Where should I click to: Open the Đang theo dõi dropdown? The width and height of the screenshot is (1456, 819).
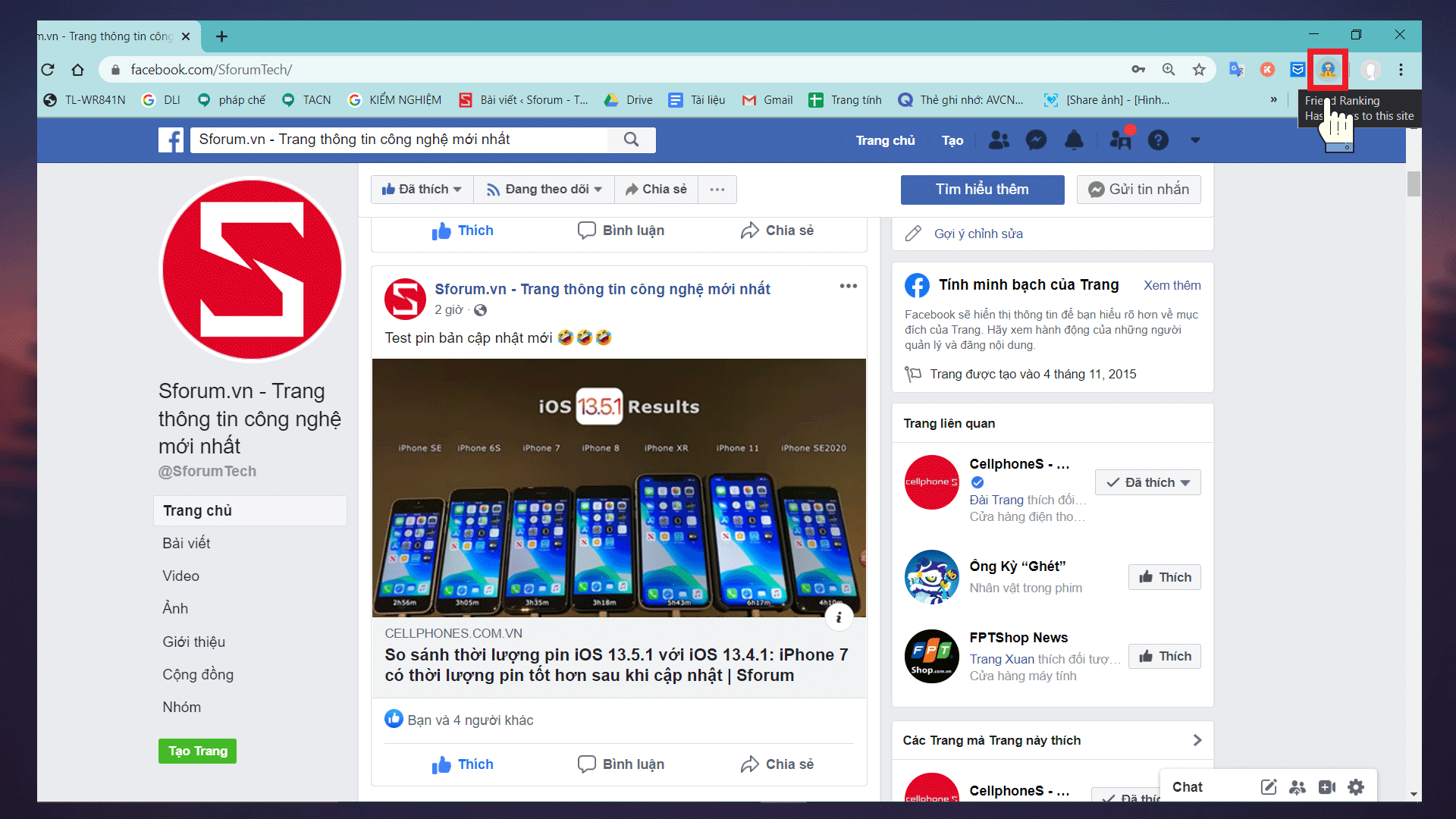point(544,190)
